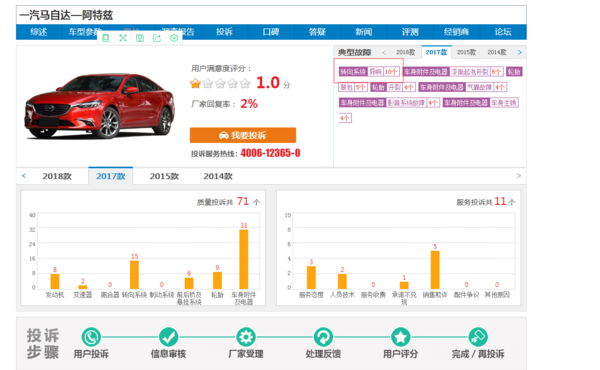Open the 答疑 navigation item
The image size is (600, 370).
(x=317, y=32)
